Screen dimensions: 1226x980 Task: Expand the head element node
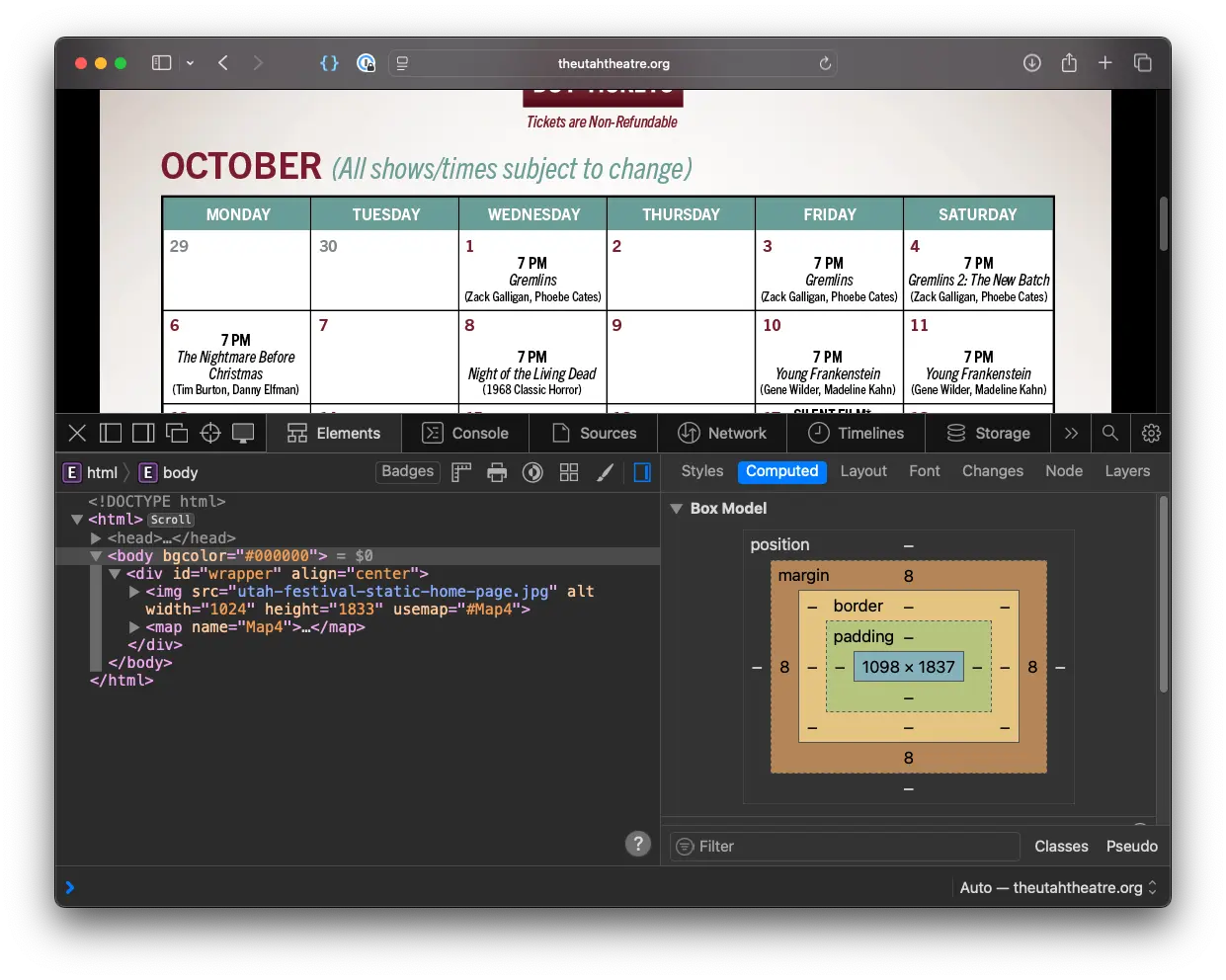96,538
